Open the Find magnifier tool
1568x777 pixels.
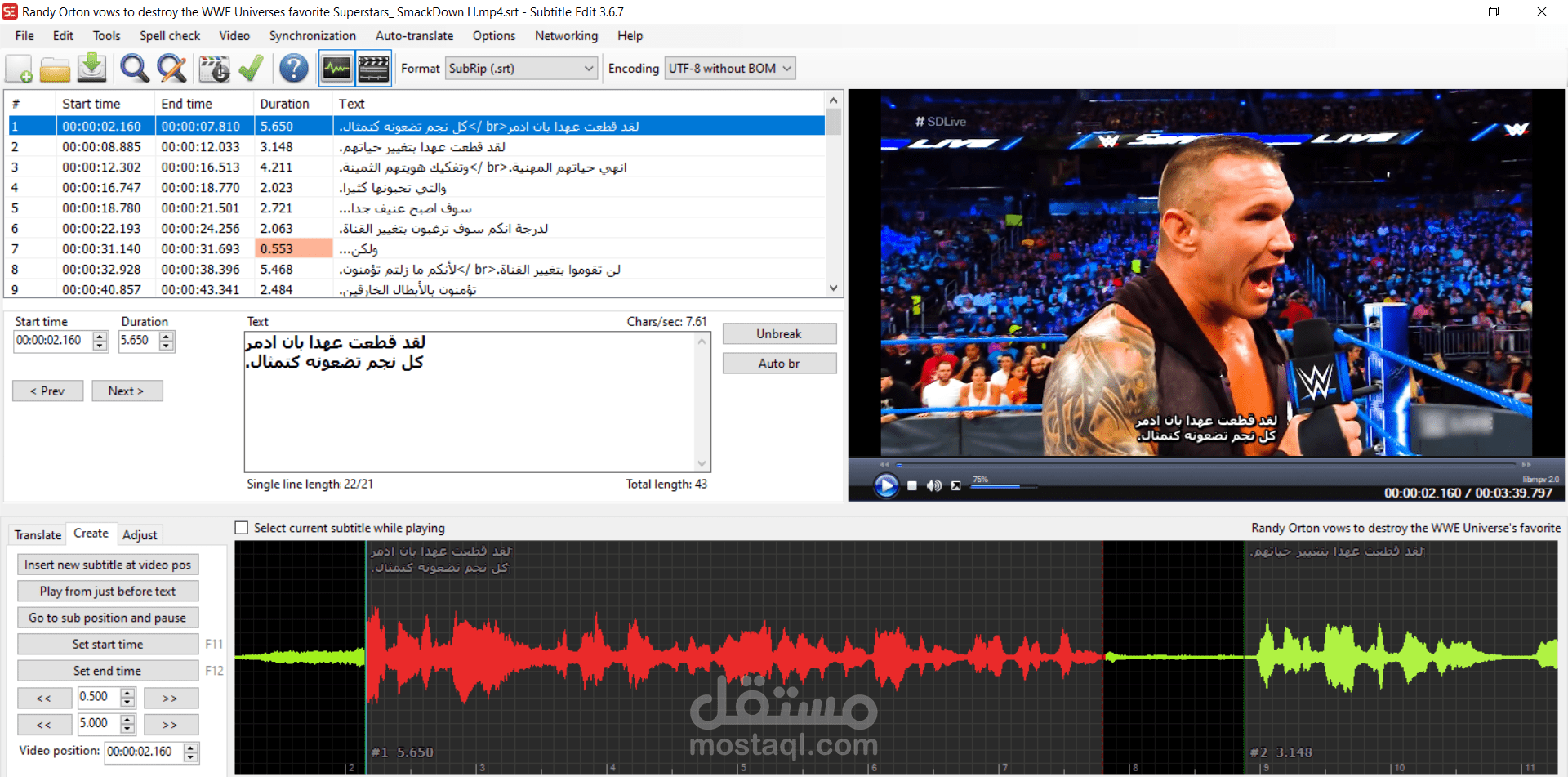click(x=134, y=69)
